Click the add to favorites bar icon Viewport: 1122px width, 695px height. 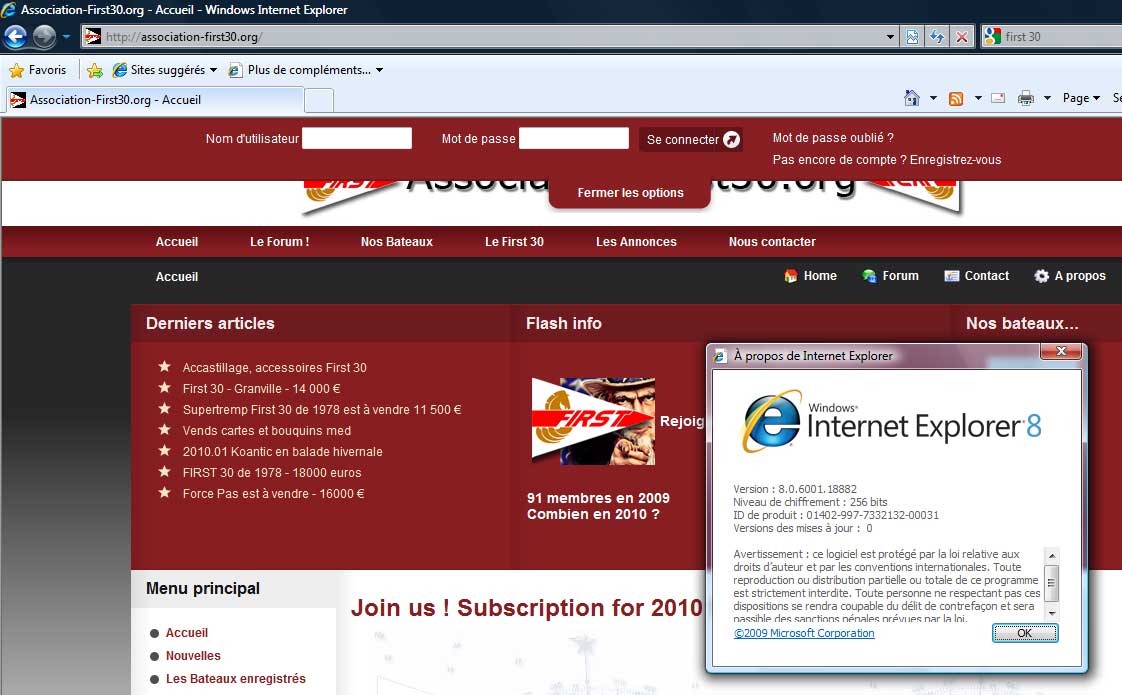95,70
